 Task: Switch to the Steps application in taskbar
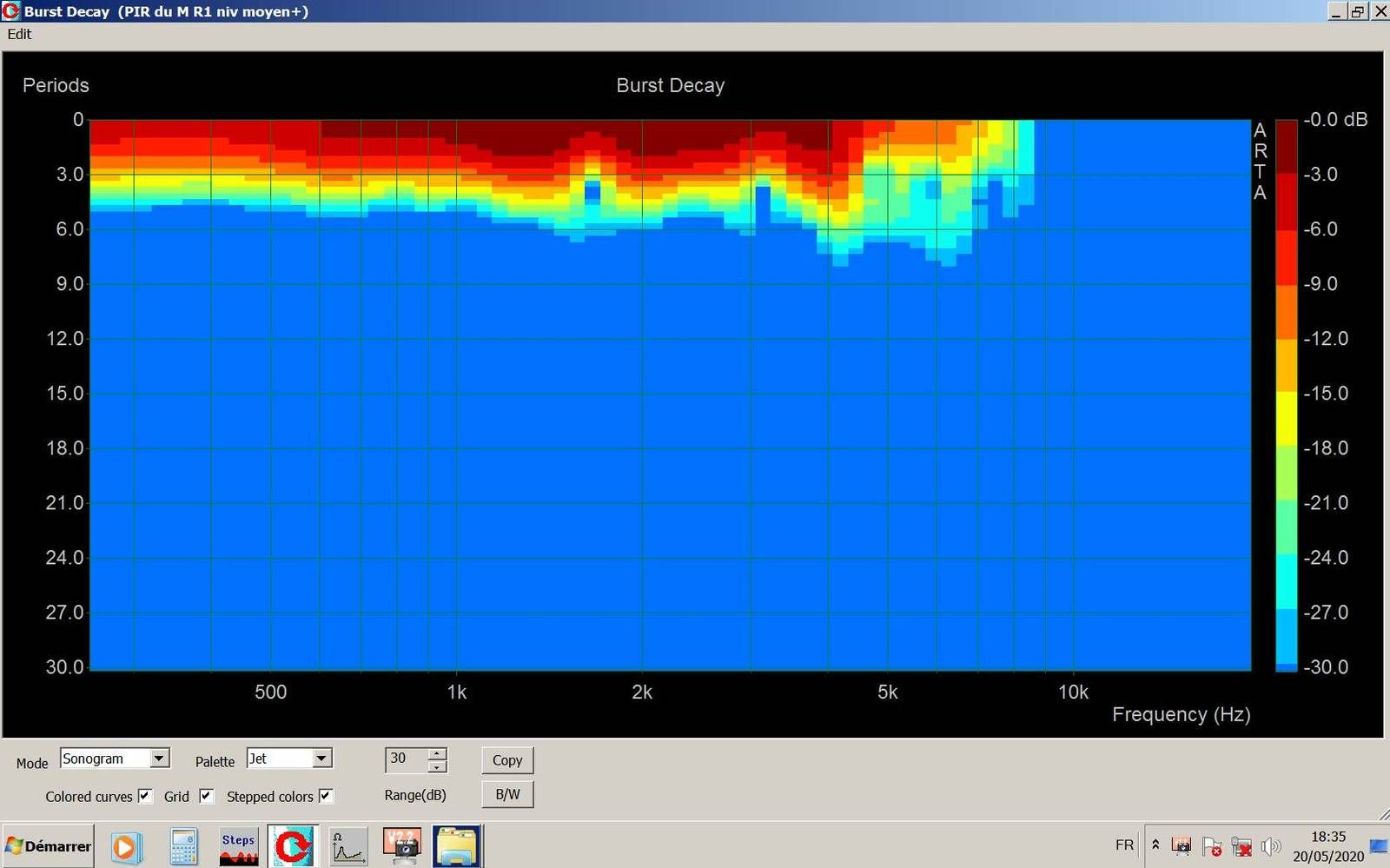238,846
